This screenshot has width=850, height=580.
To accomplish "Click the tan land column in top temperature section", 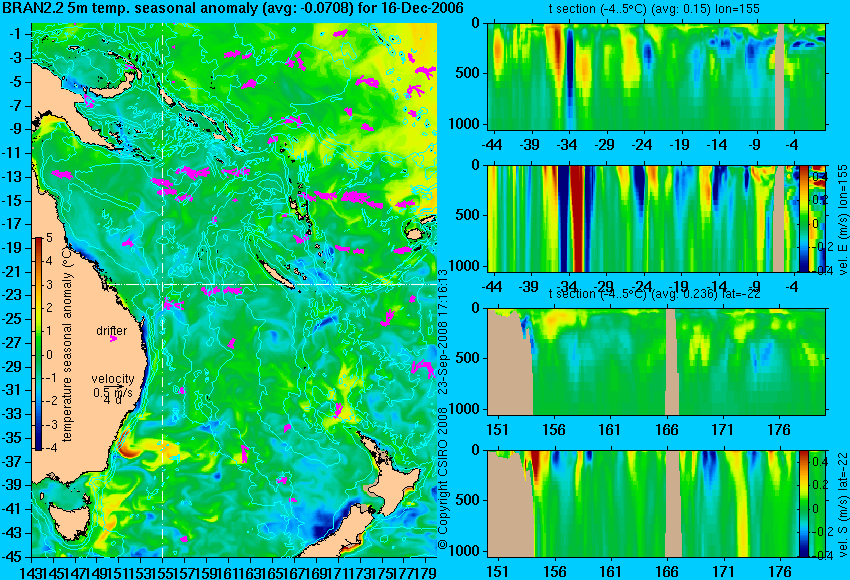I will 780,76.
